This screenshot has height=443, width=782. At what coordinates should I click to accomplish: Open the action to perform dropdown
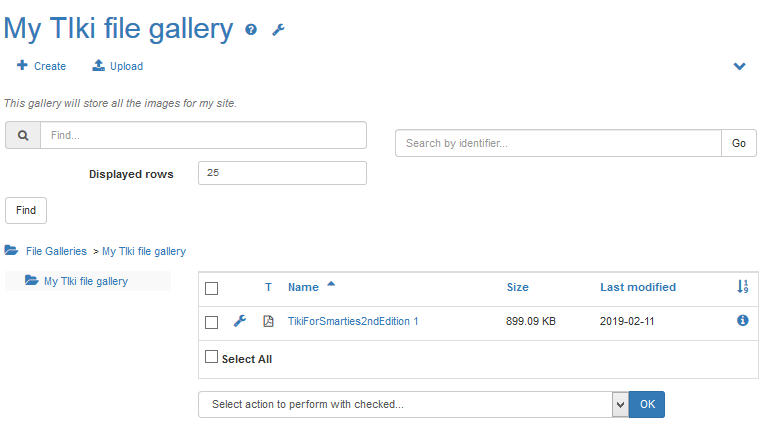pos(413,404)
